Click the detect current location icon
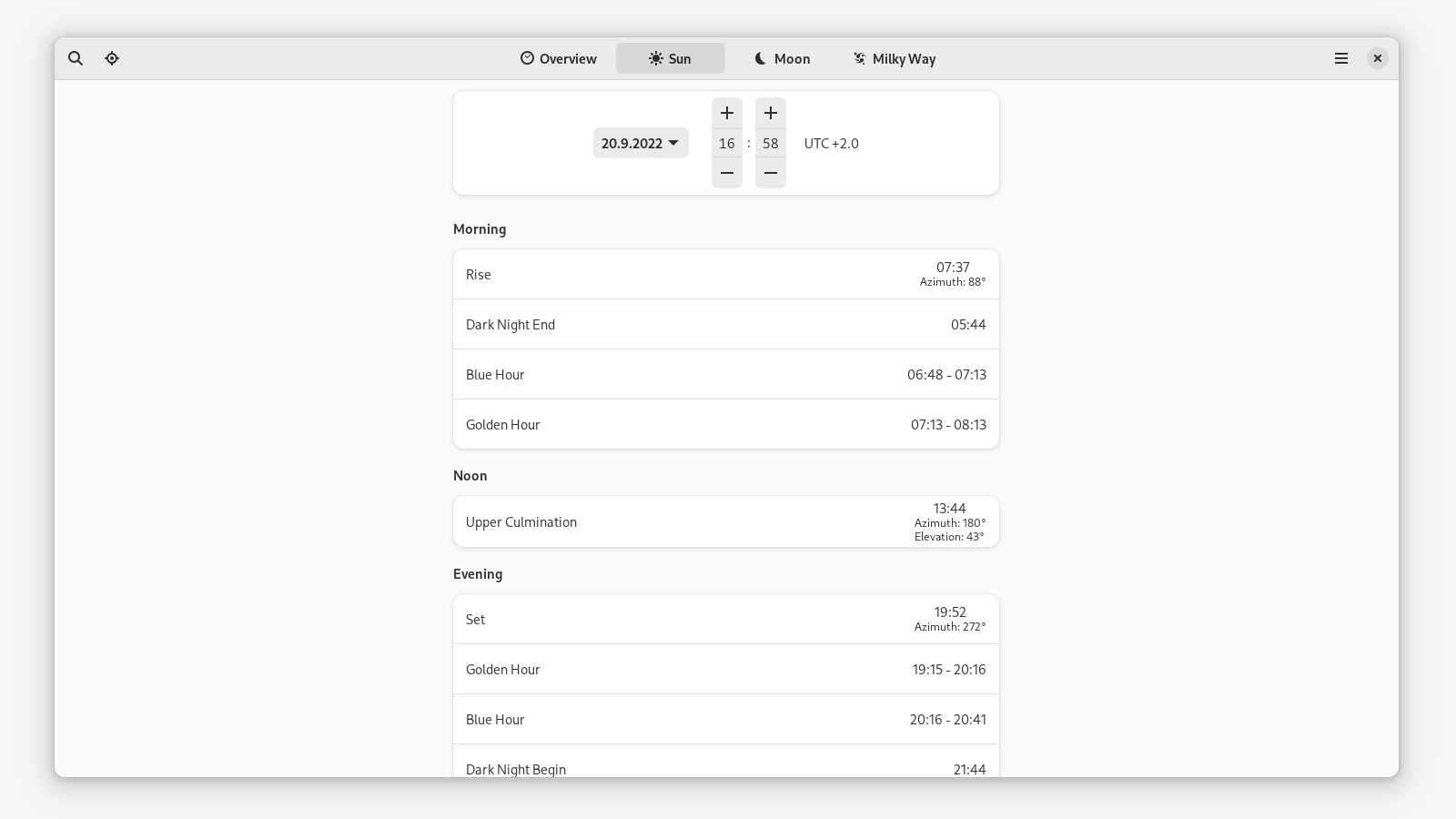Screen dimensions: 1456x819 [112, 58]
